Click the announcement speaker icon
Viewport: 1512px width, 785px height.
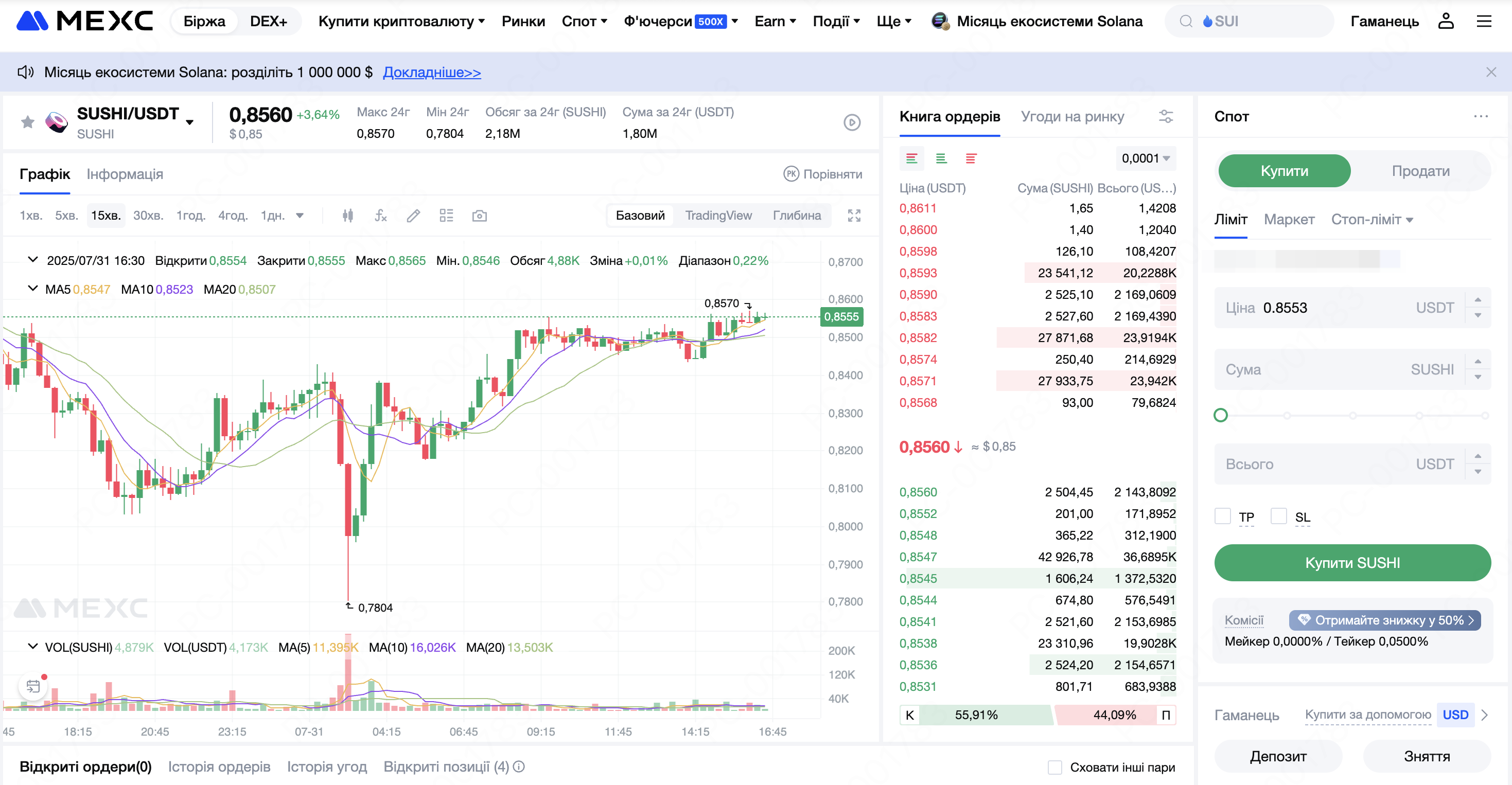point(25,72)
